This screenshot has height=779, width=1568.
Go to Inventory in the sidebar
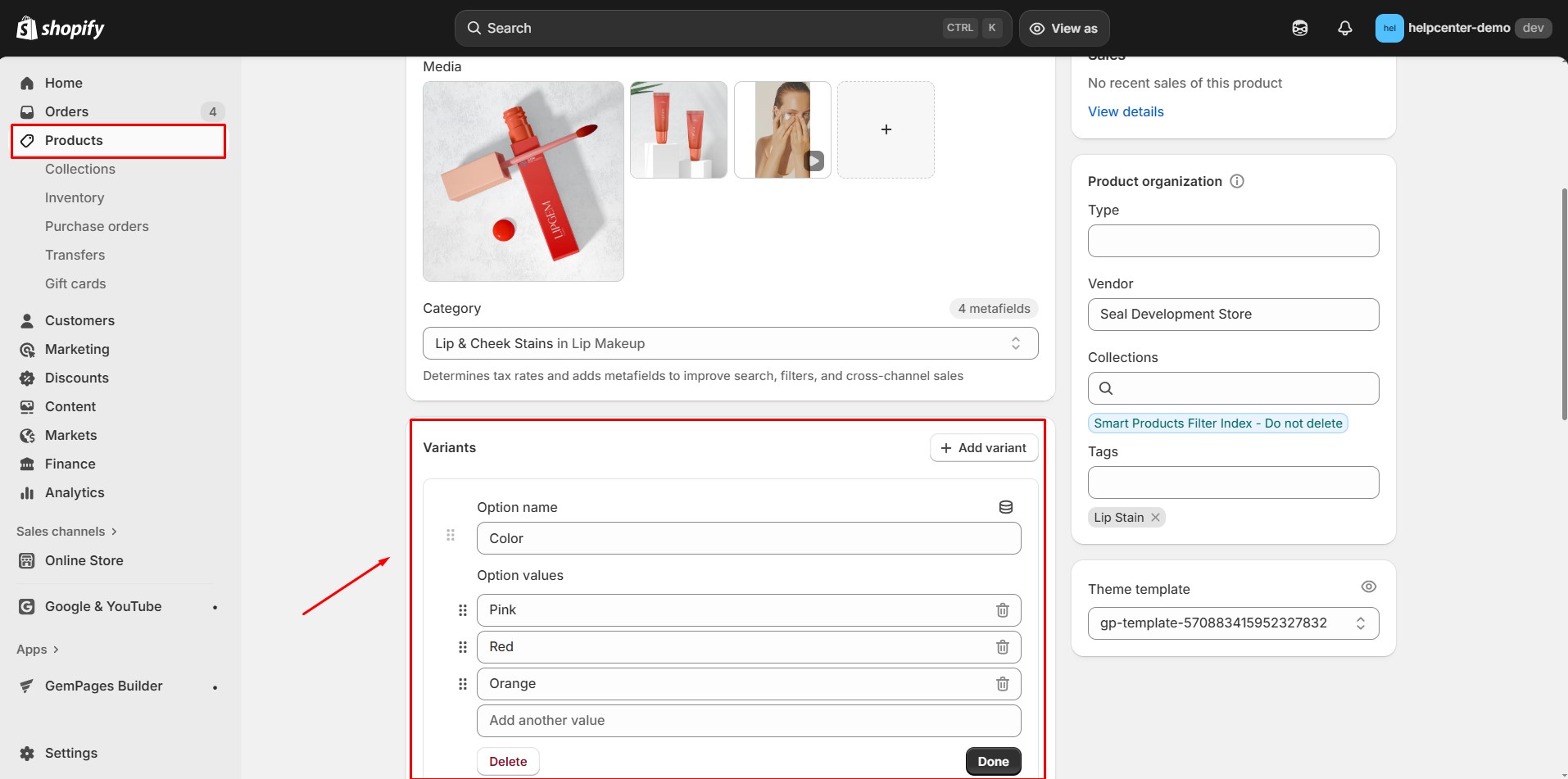coord(75,197)
